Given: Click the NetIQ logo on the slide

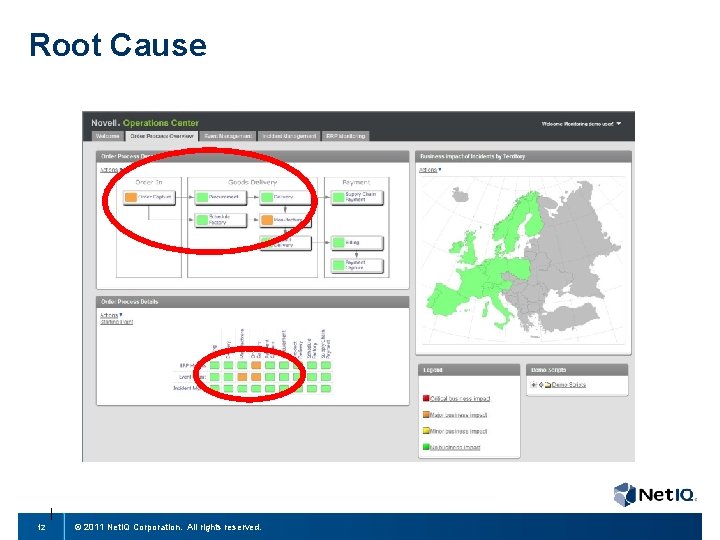Looking at the screenshot, I should [655, 495].
